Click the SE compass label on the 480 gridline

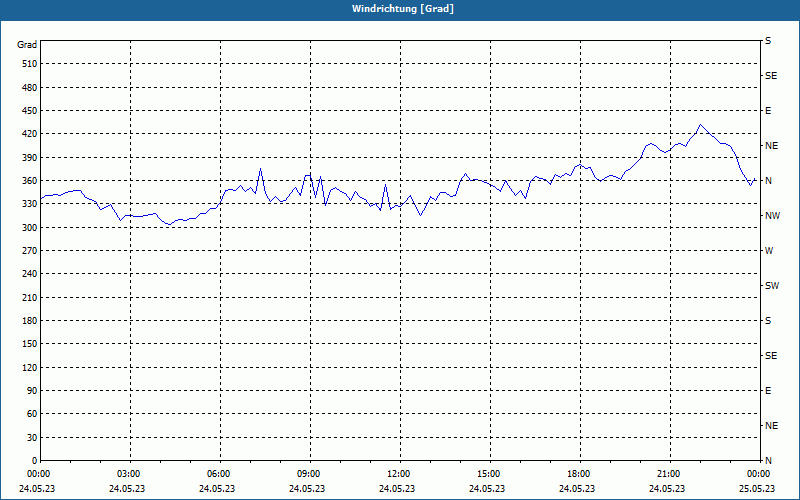(x=771, y=76)
